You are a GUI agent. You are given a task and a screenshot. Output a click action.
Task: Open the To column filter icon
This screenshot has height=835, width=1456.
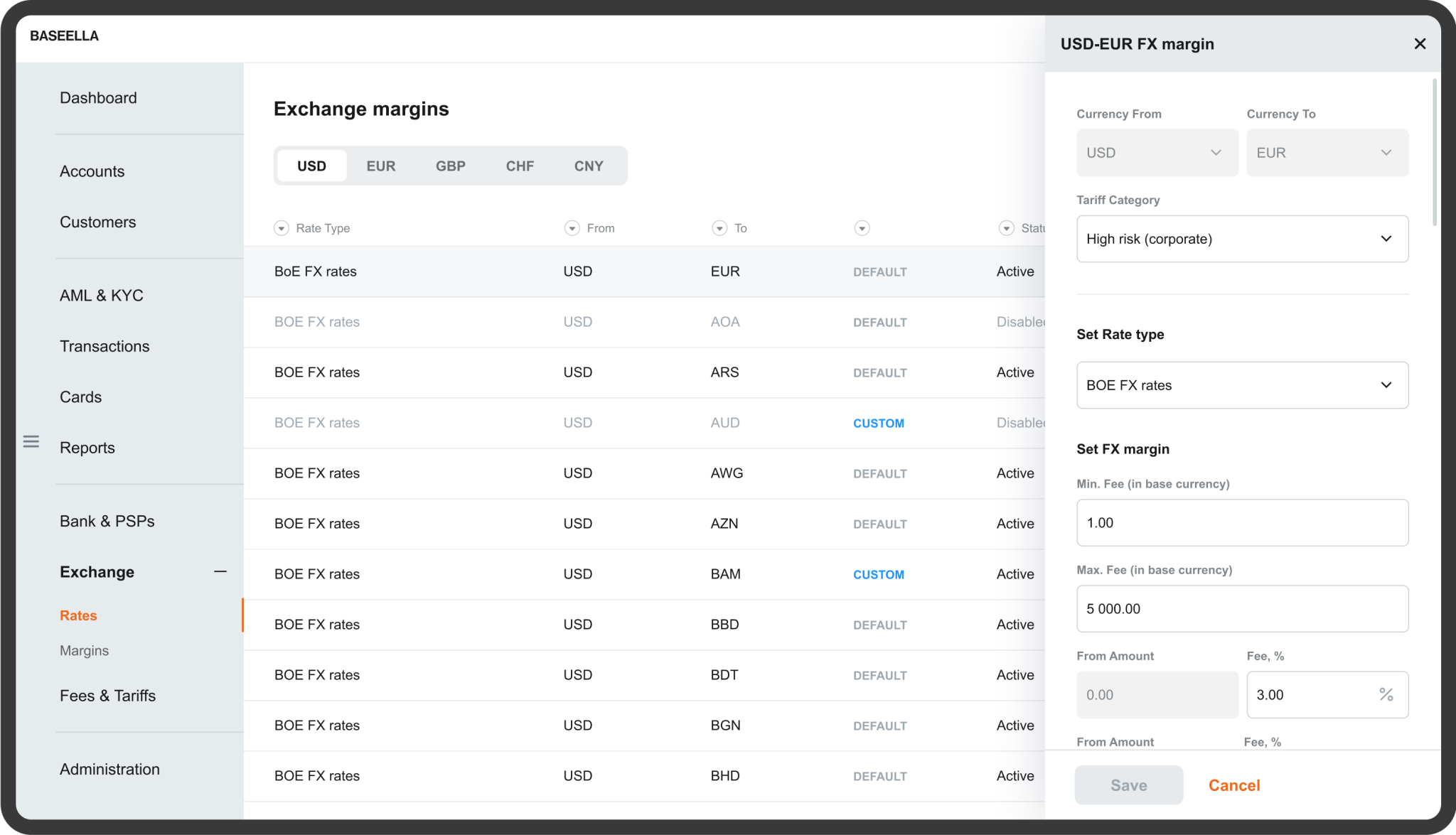click(x=719, y=228)
